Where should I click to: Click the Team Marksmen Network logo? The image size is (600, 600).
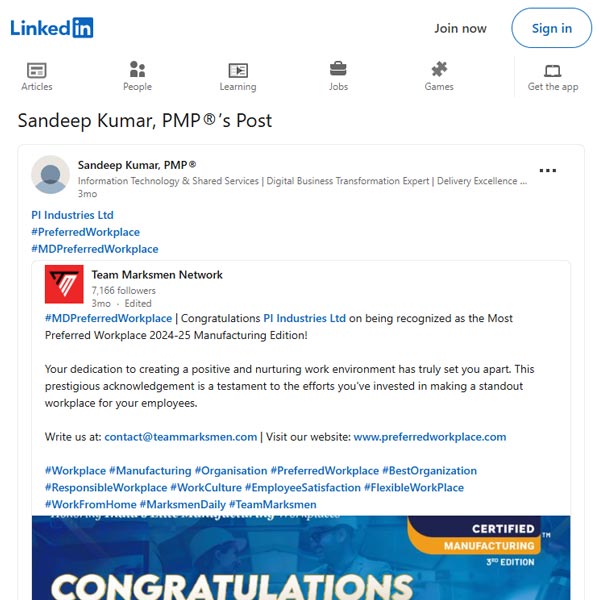[x=64, y=284]
